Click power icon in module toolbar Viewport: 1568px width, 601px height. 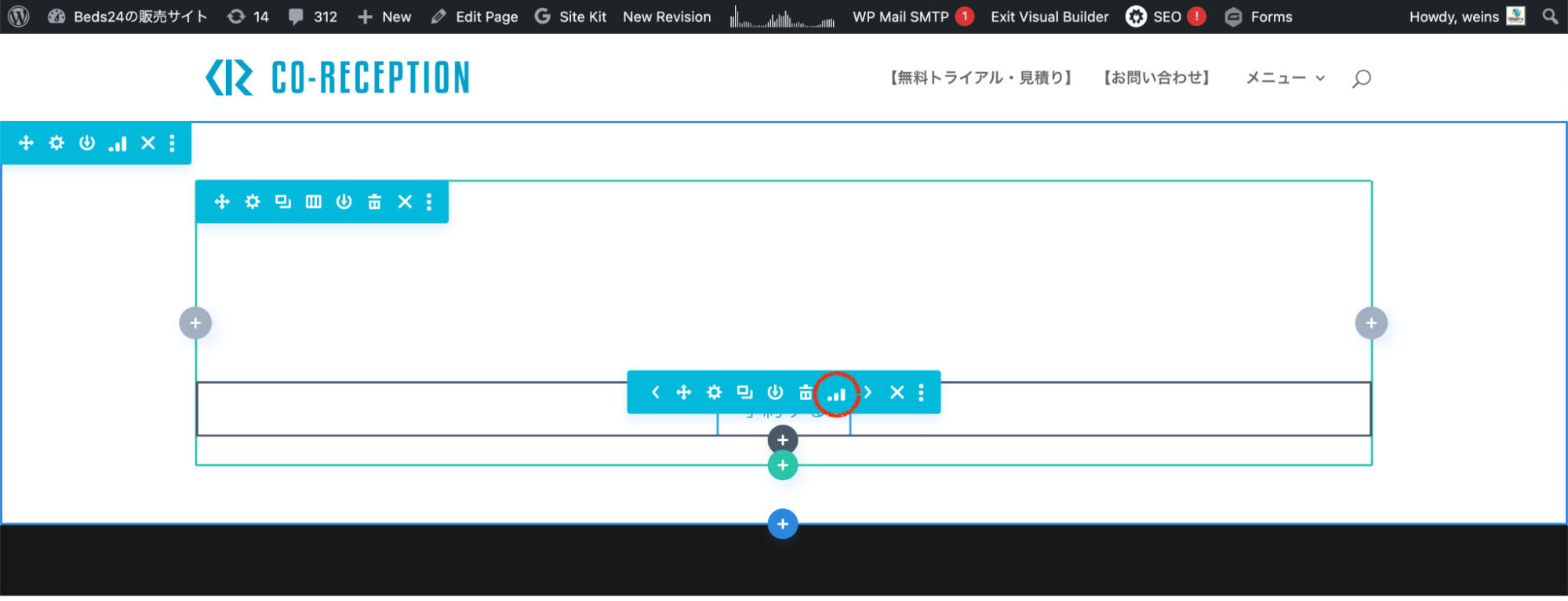tap(775, 392)
